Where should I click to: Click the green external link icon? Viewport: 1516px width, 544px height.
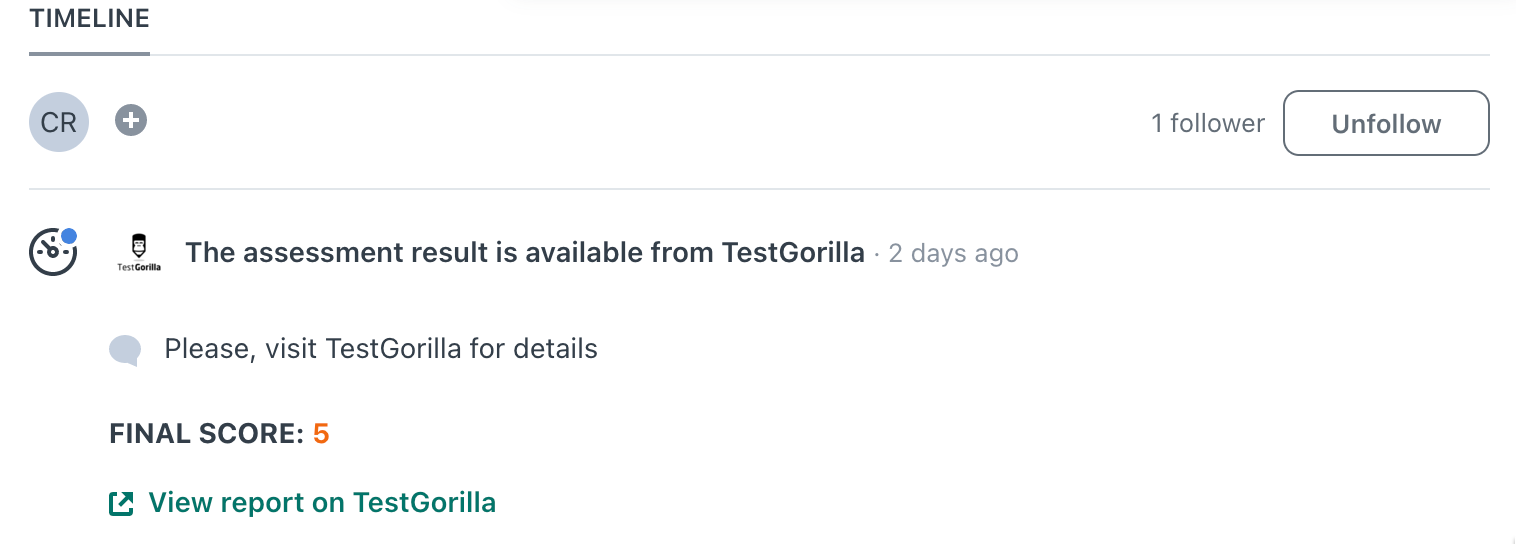tap(121, 503)
